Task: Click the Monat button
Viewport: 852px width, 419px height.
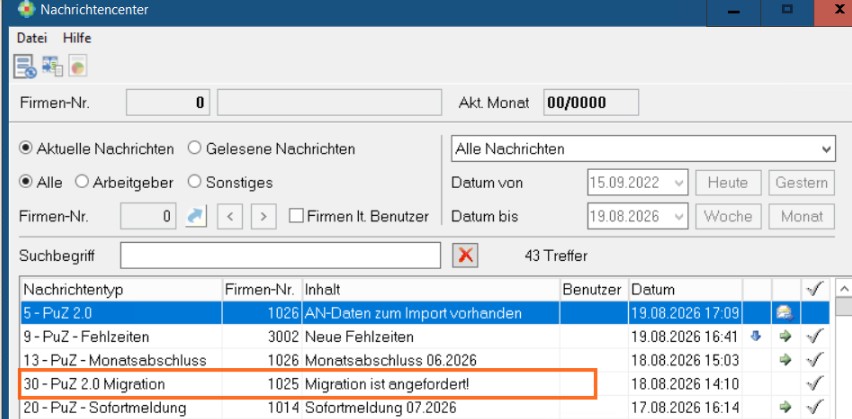Action: [801, 216]
